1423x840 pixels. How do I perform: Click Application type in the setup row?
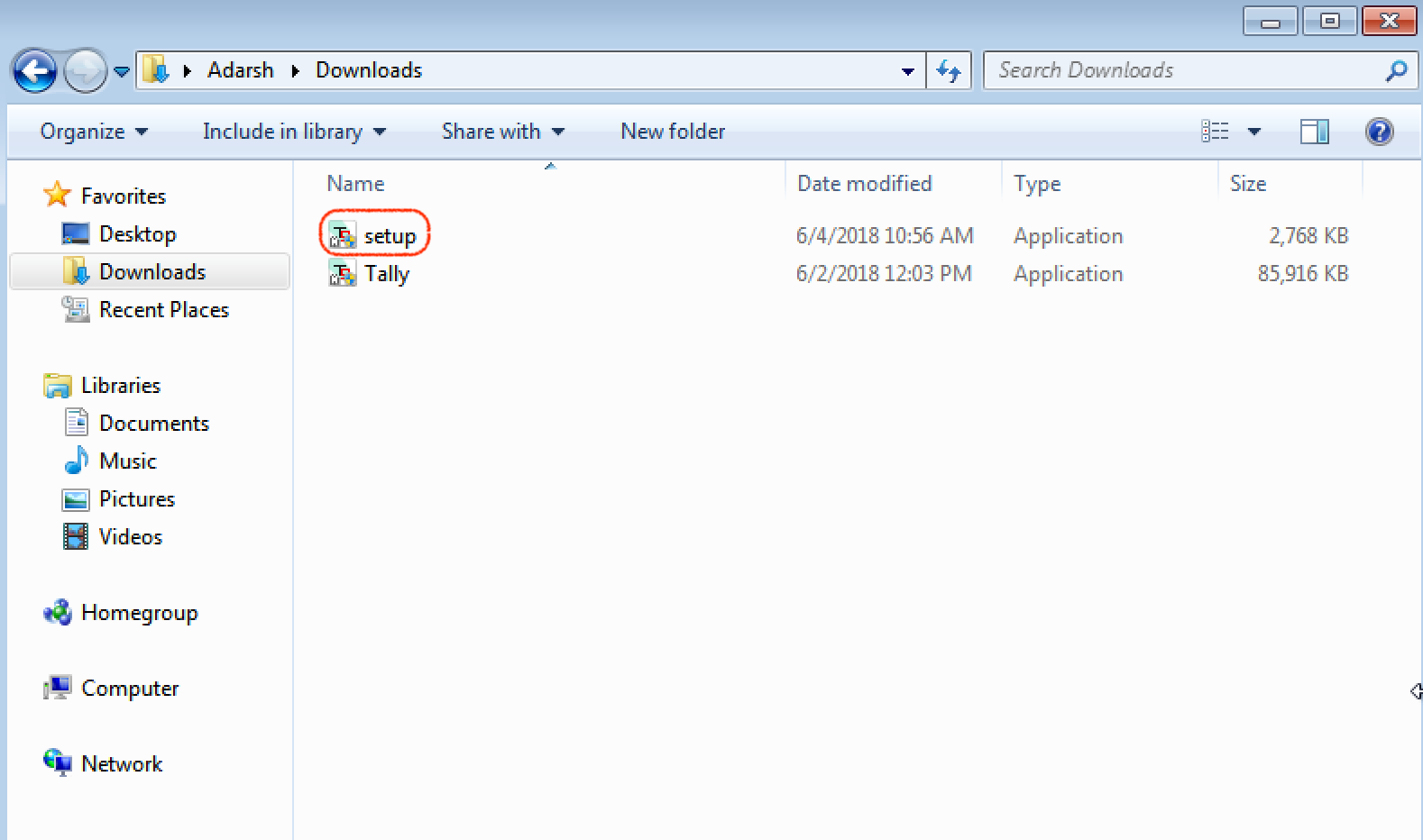(1069, 236)
